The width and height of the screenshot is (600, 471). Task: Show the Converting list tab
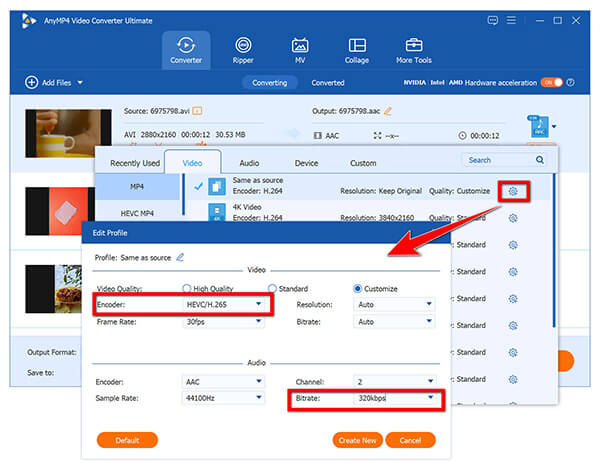270,83
